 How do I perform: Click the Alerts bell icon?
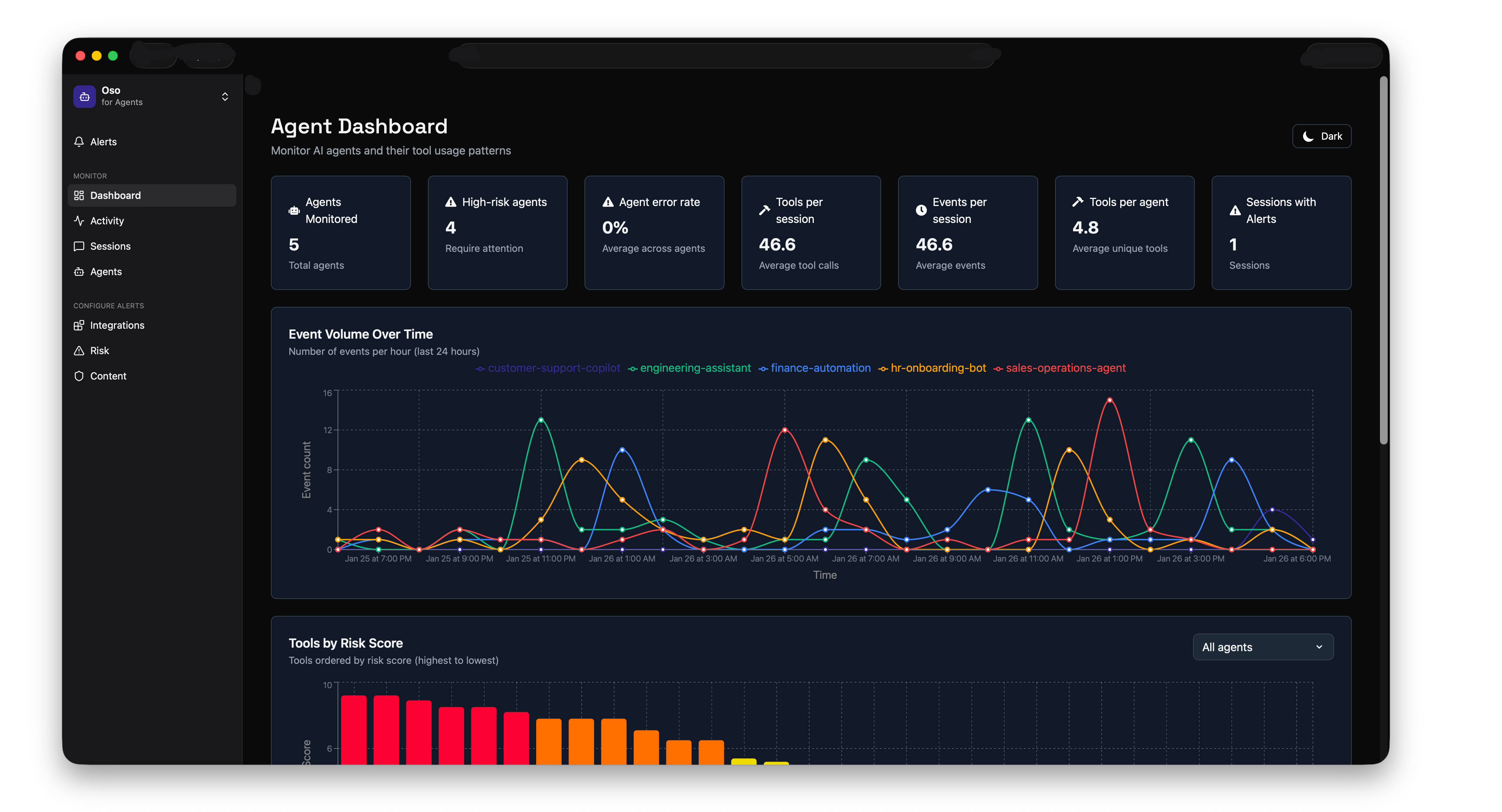(x=79, y=142)
